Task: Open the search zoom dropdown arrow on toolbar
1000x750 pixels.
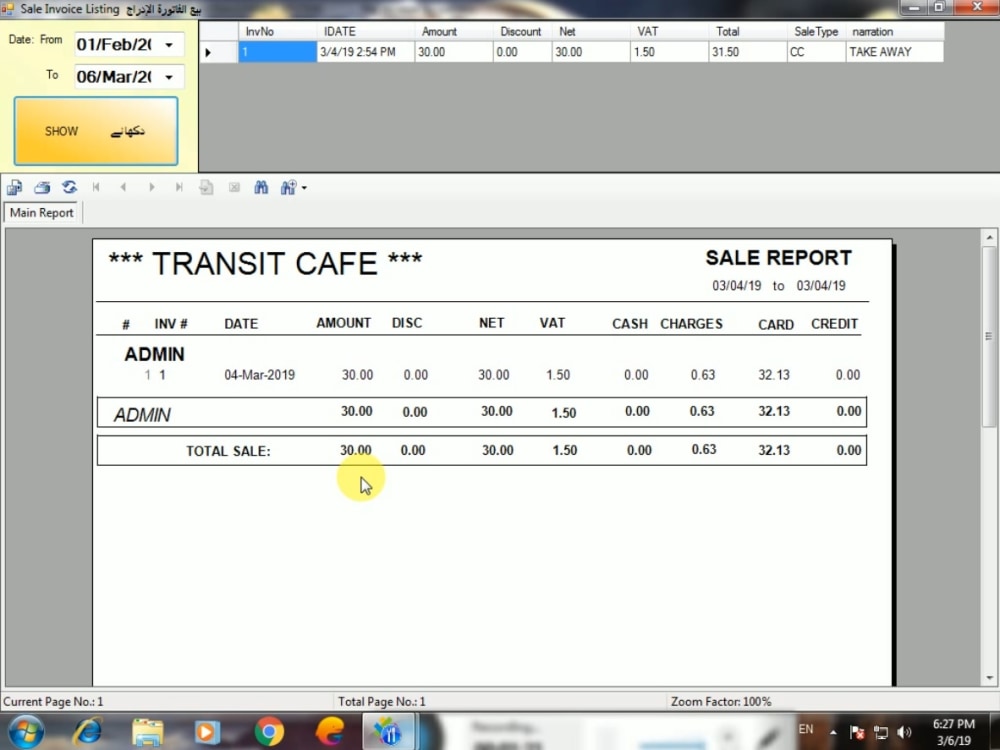Action: click(x=302, y=187)
